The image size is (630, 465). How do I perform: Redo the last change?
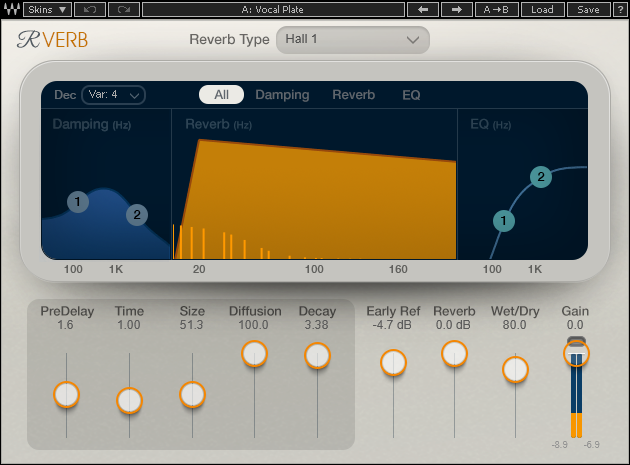pyautogui.click(x=124, y=9)
